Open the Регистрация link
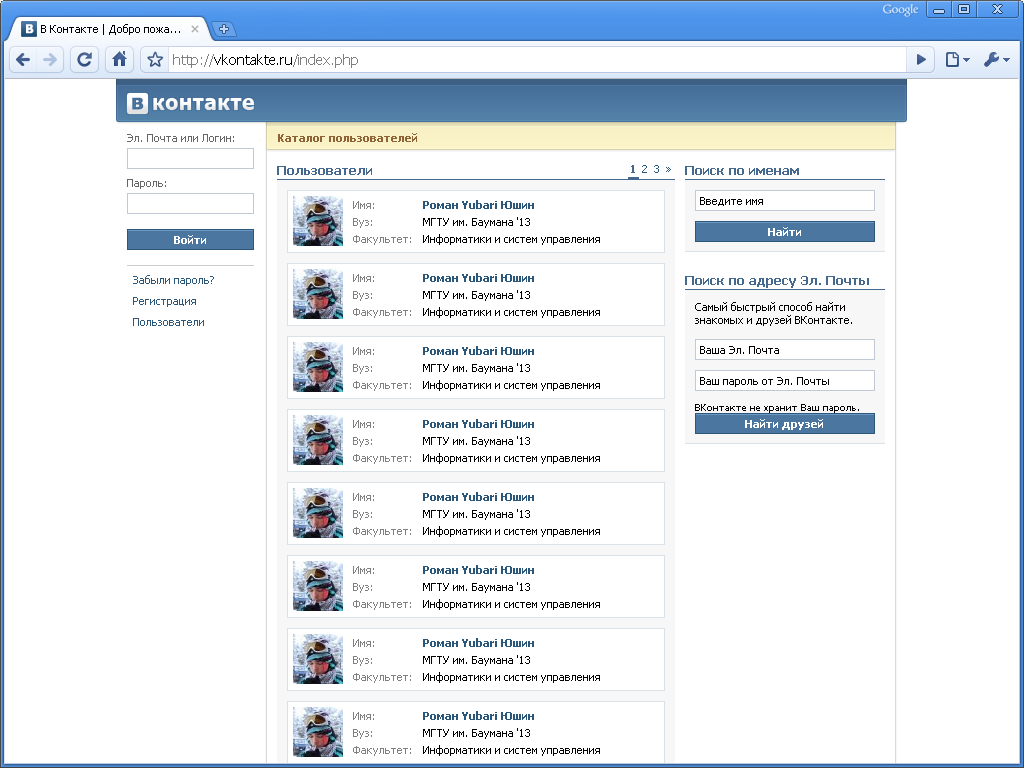 pyautogui.click(x=164, y=301)
